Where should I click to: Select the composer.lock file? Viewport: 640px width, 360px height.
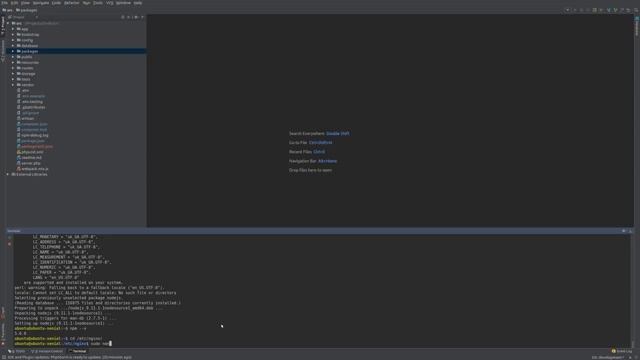(x=34, y=130)
